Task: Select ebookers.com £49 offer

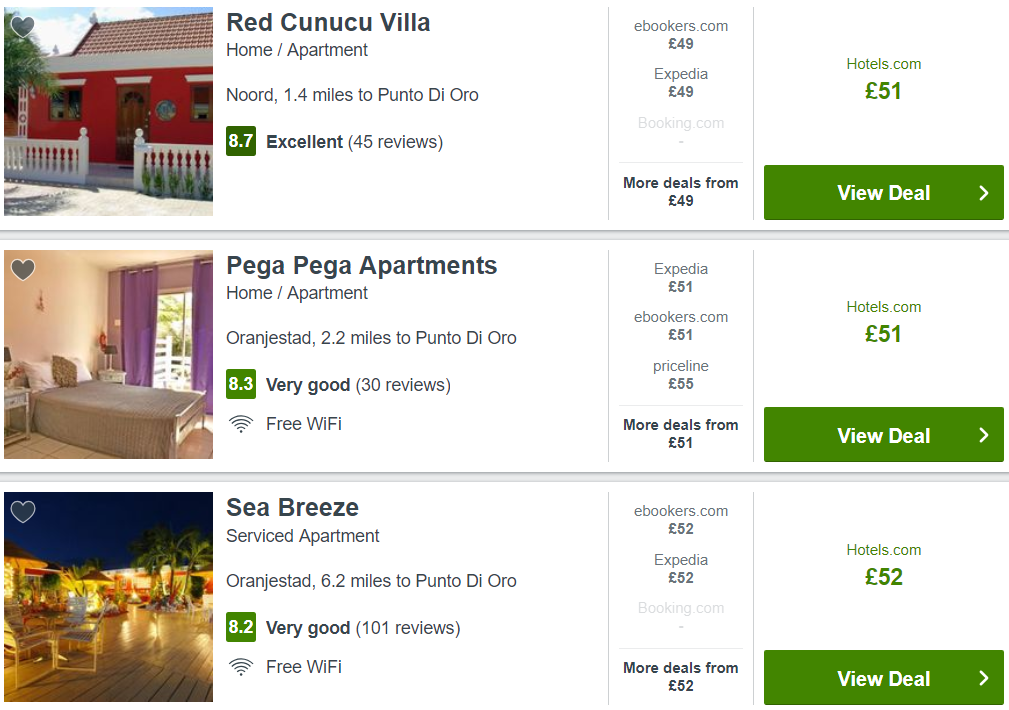Action: coord(681,35)
